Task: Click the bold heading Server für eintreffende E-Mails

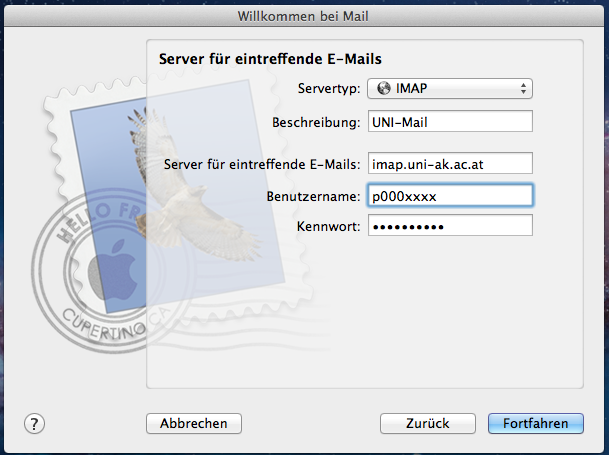Action: click(x=270, y=60)
